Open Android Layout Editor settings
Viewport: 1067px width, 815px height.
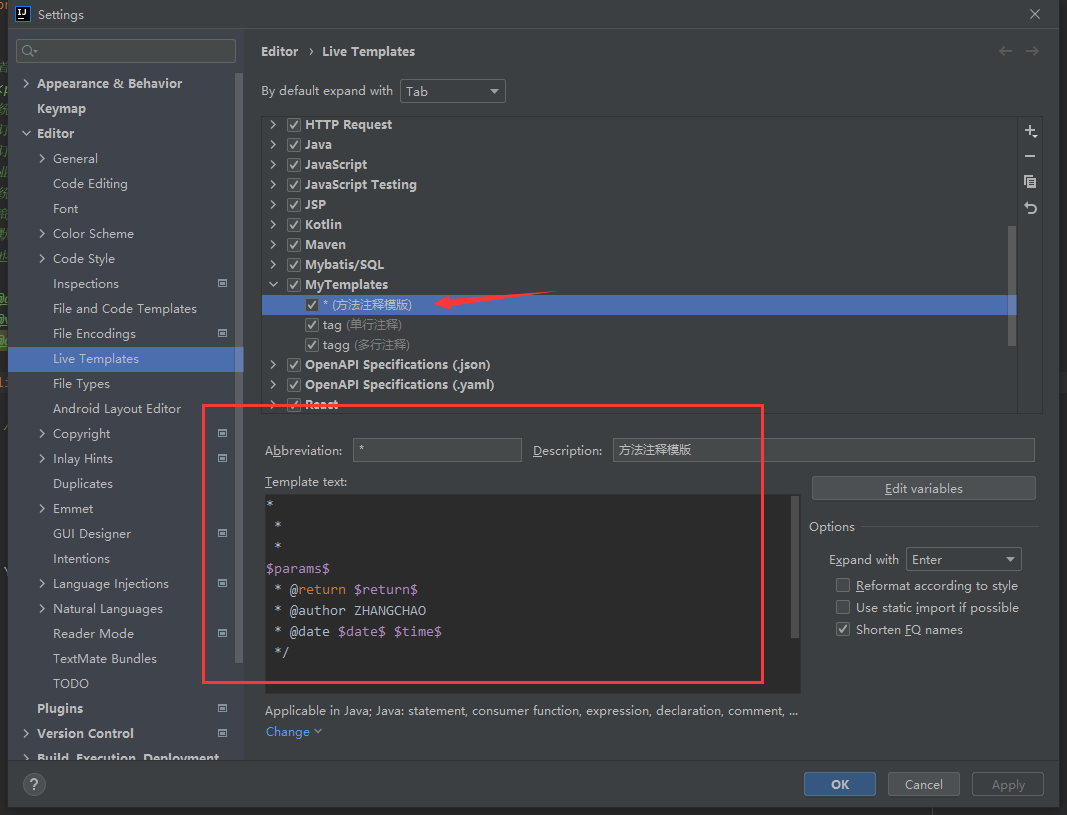(x=117, y=409)
